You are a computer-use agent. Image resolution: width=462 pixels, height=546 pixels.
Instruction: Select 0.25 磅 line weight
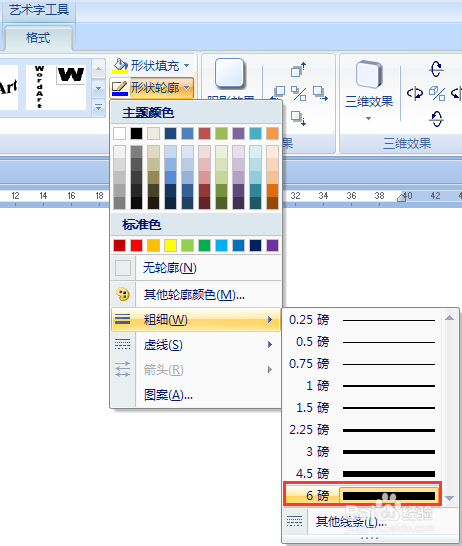362,320
